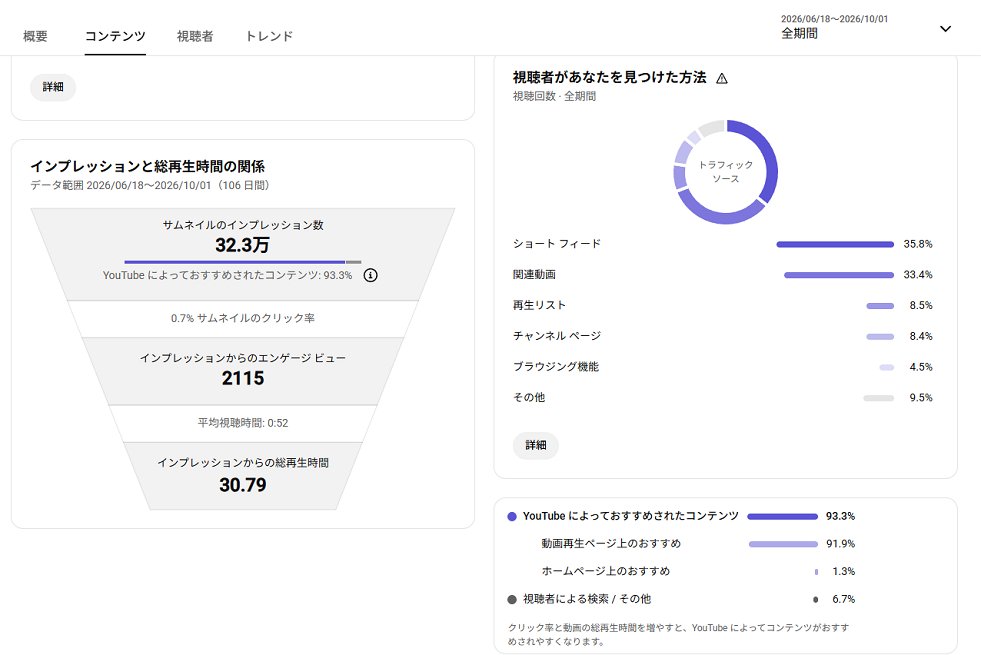Click the 再生リスト 8.5% bar
This screenshot has height=655, width=981.
click(880, 306)
